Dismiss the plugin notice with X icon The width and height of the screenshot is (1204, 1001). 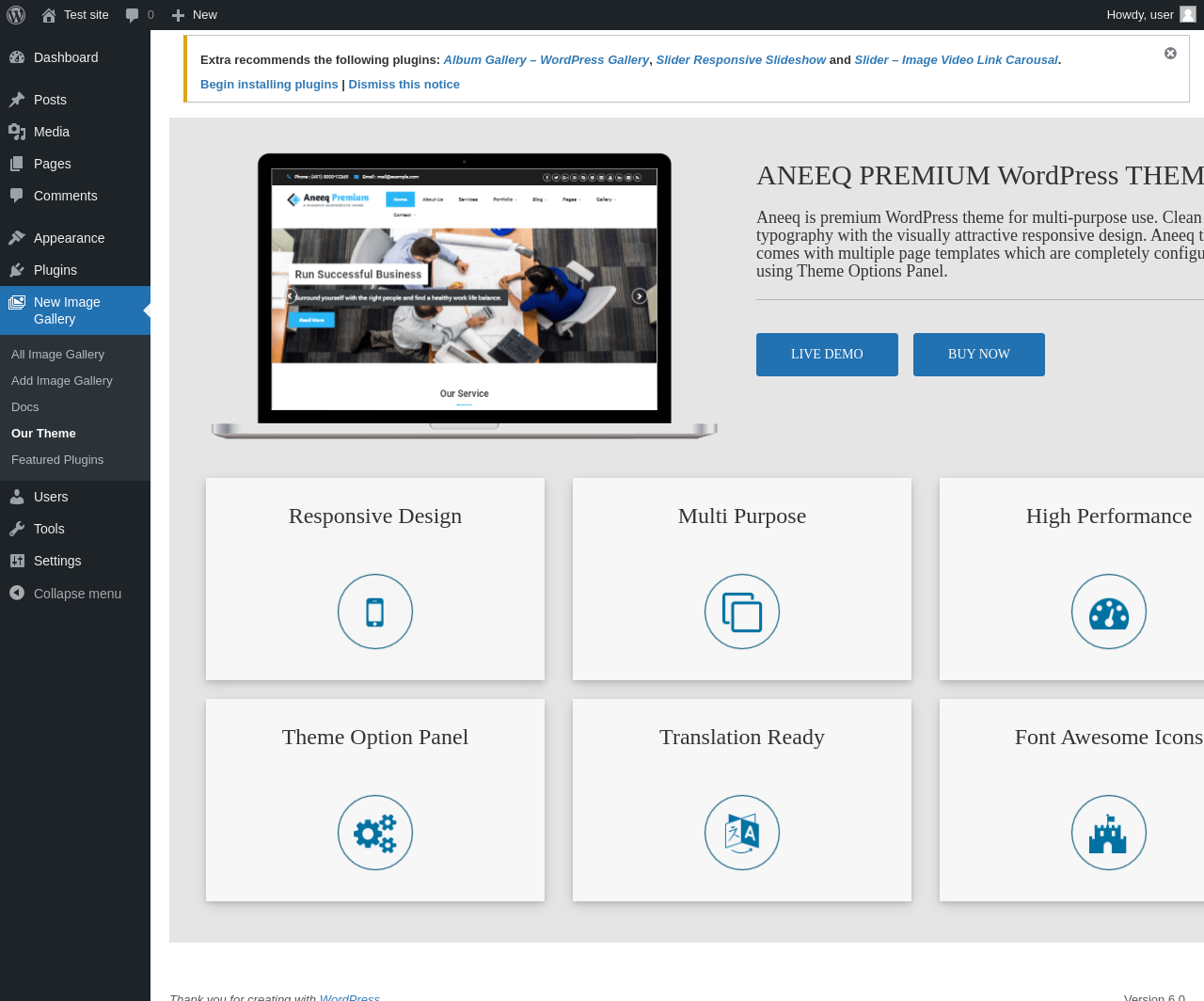[1170, 54]
